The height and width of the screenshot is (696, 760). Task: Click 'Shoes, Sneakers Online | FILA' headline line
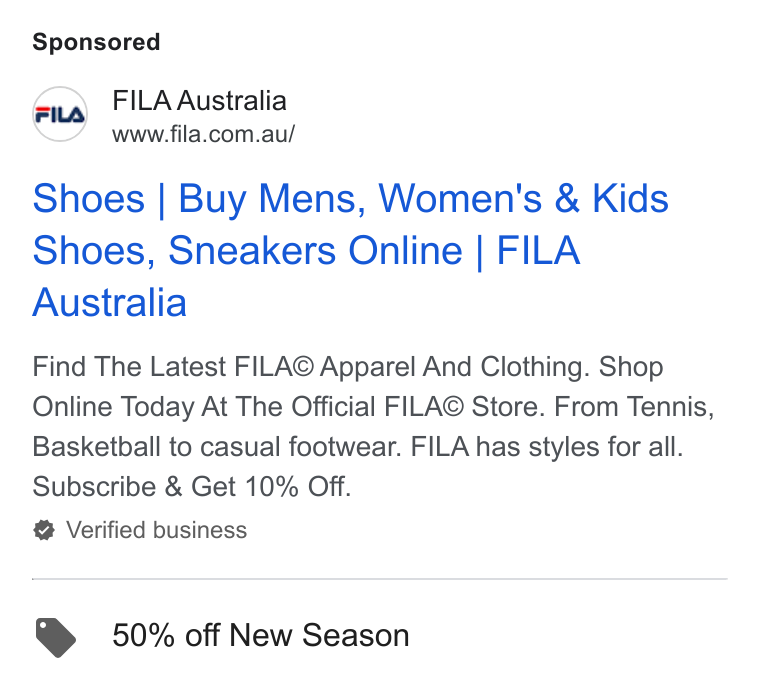coord(306,251)
